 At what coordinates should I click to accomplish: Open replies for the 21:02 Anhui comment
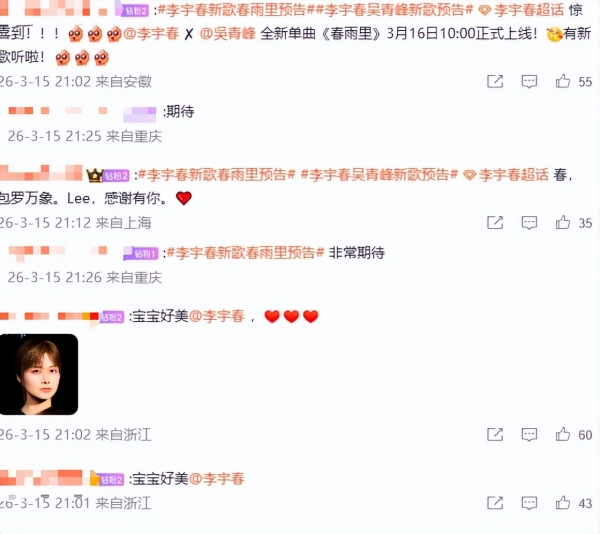[529, 81]
